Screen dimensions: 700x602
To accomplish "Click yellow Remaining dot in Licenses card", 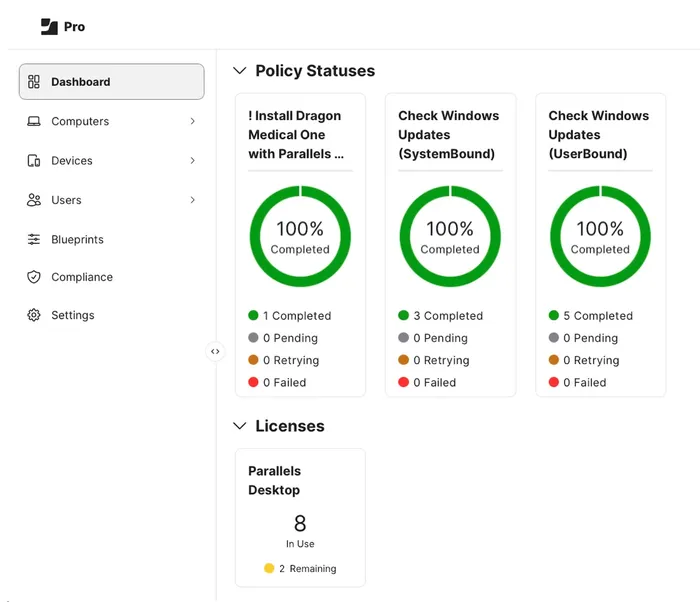I will pyautogui.click(x=269, y=568).
